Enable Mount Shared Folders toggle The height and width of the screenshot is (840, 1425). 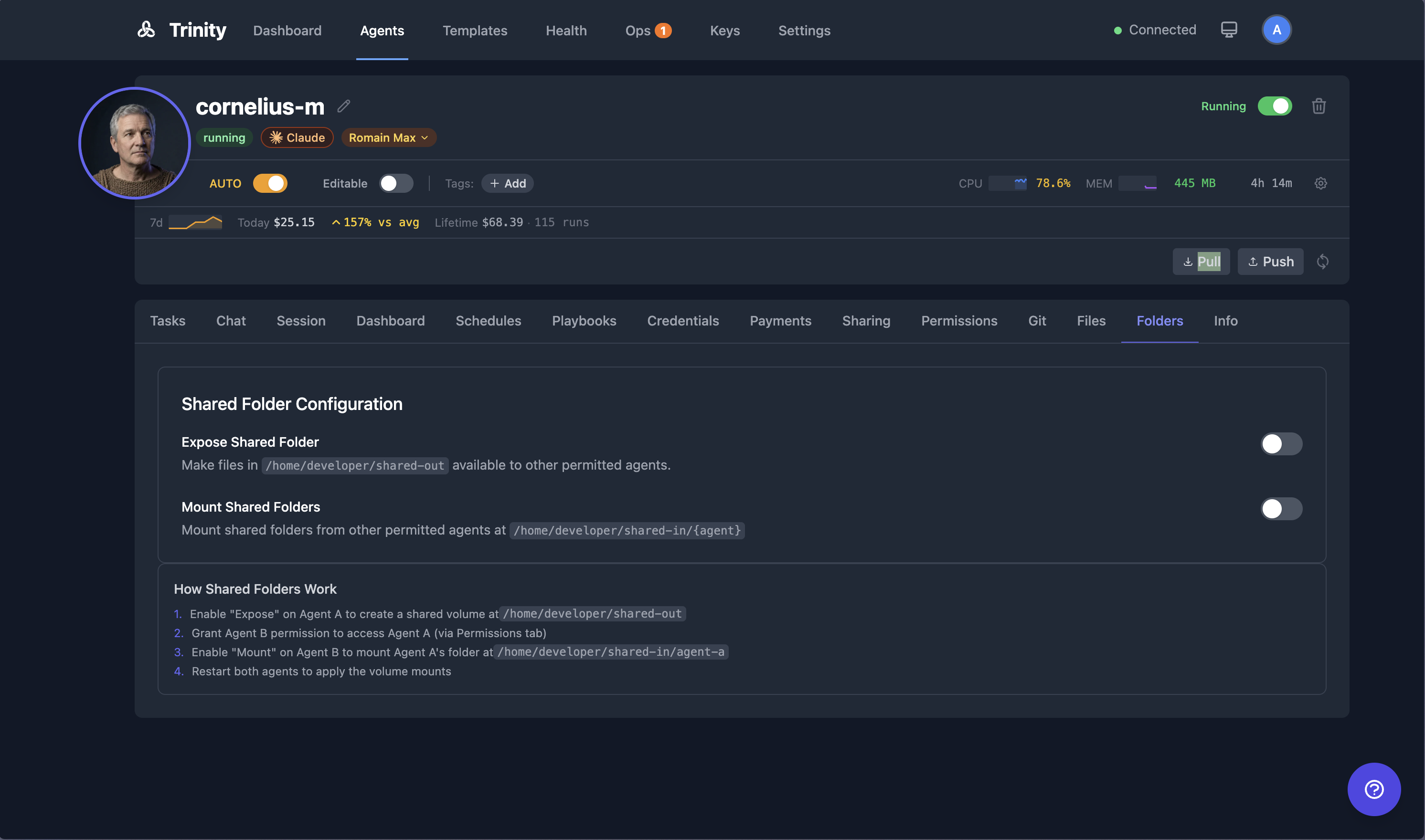tap(1281, 509)
